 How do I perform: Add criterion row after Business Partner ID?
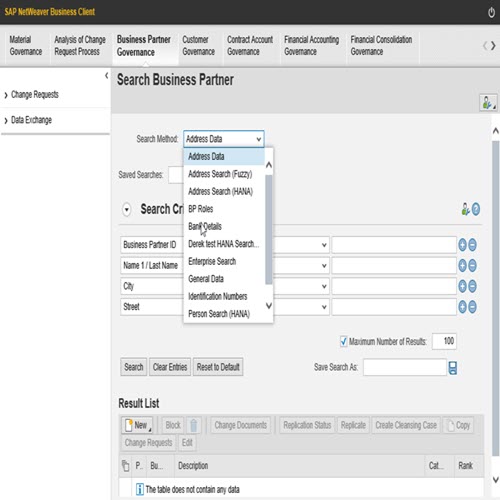pyautogui.click(x=462, y=245)
